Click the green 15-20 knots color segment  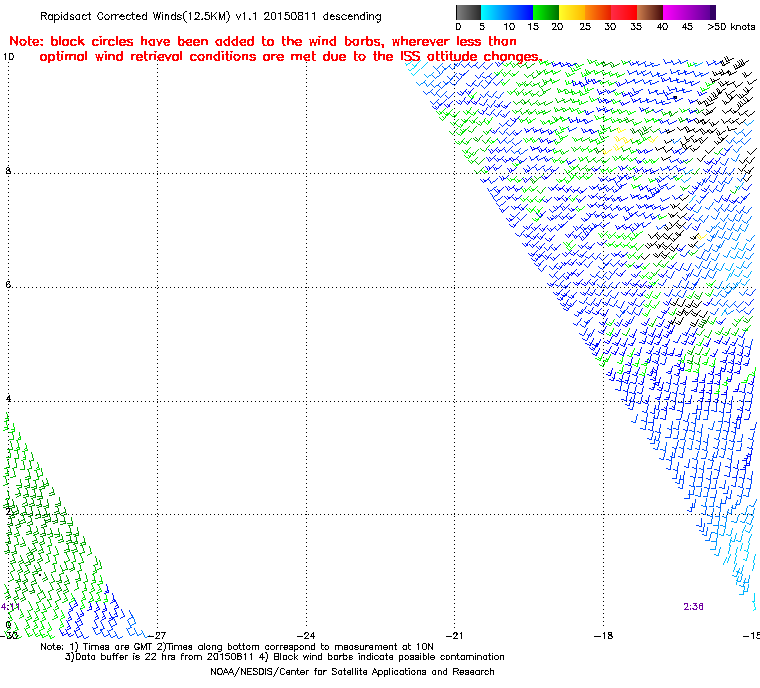(546, 12)
